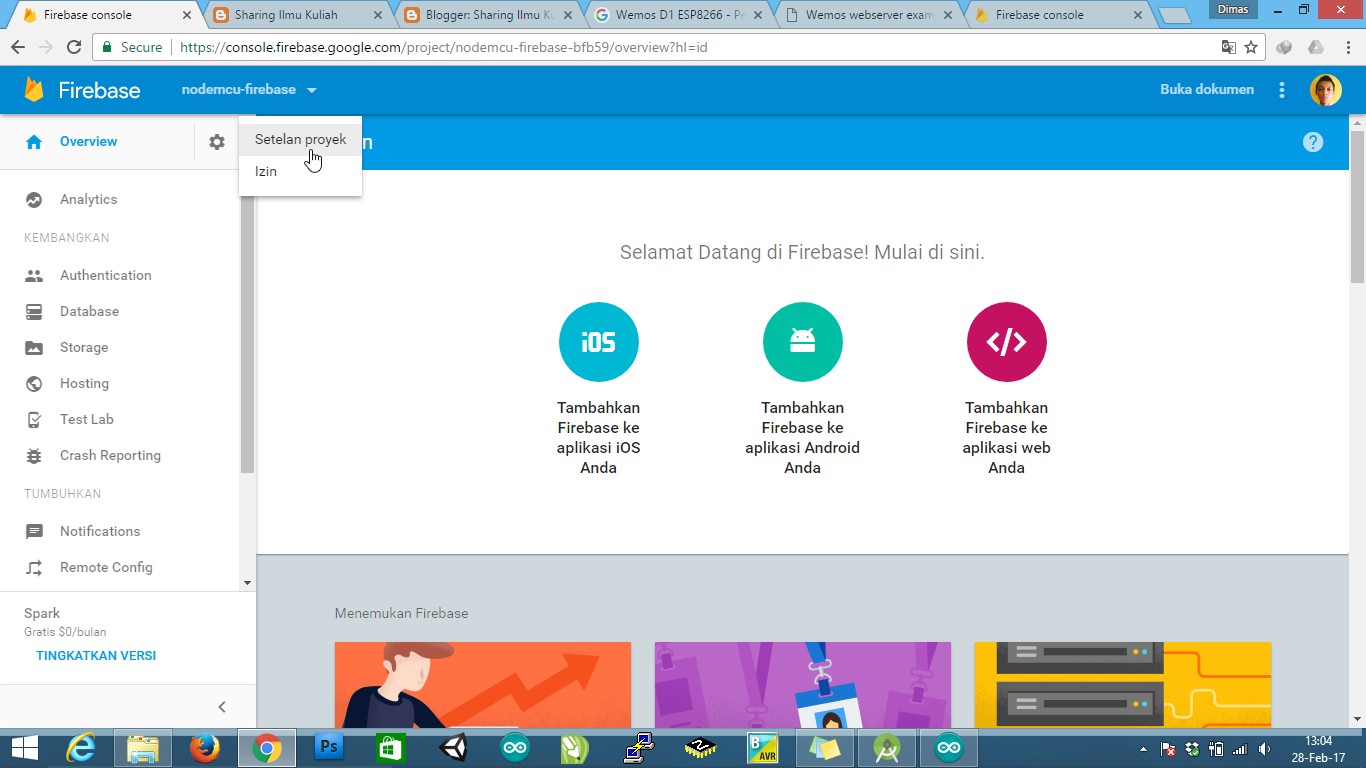Click the sidebar scroll down arrow

point(247,583)
